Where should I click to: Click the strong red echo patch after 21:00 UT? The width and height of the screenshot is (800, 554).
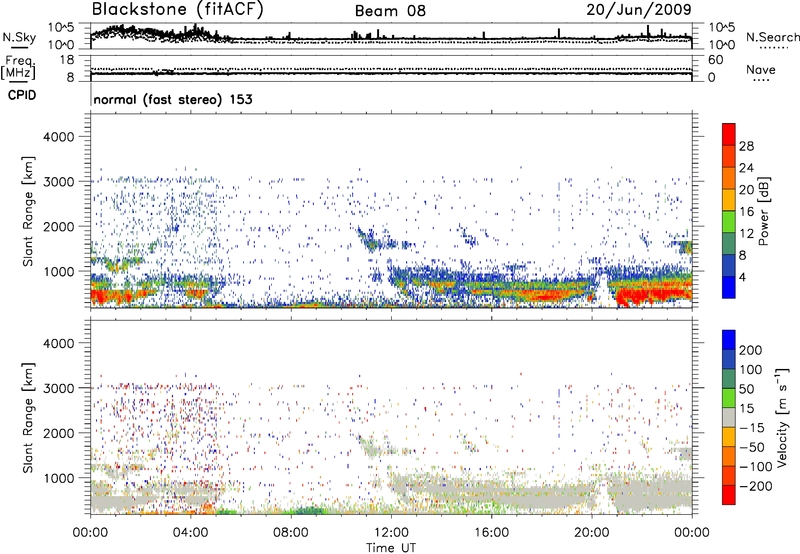[x=651, y=295]
